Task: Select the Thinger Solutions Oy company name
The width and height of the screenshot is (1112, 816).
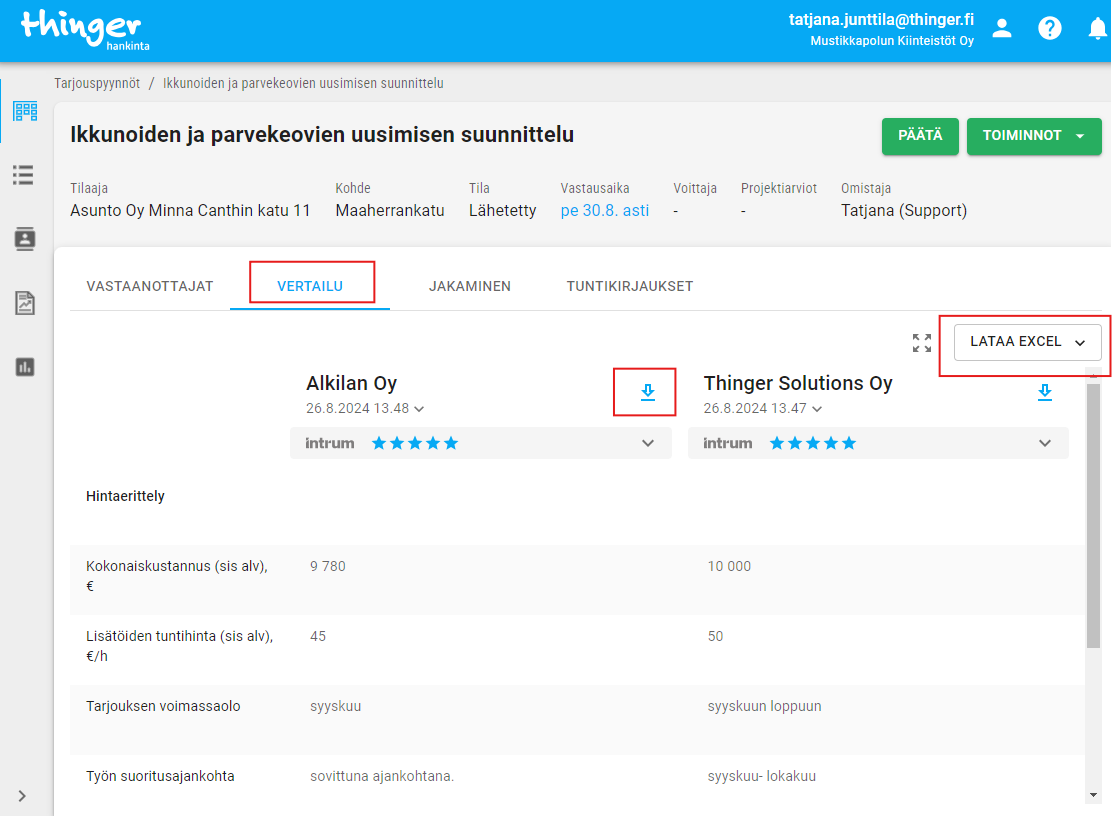Action: (x=798, y=383)
